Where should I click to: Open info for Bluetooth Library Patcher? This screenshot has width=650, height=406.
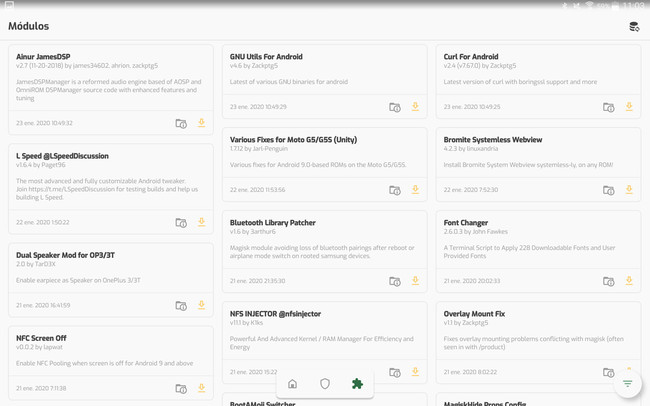tap(395, 282)
